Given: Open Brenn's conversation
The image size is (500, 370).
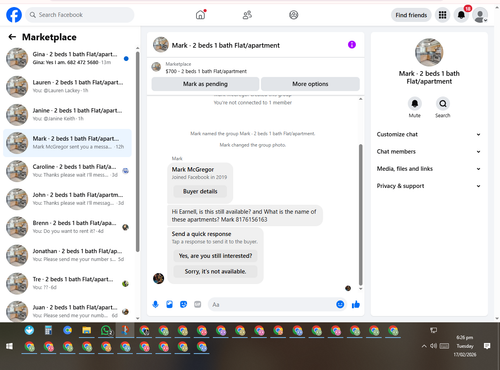Looking at the screenshot, I should tap(67, 227).
